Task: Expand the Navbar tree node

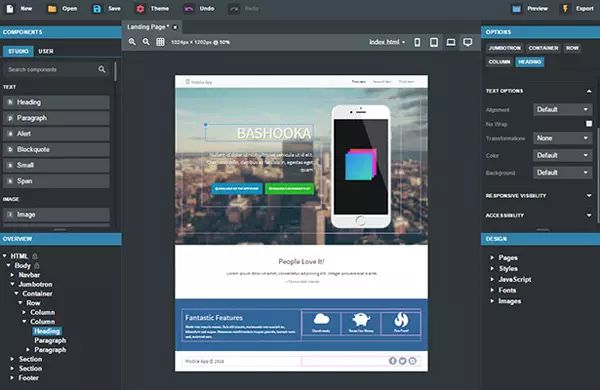Action: pyautogui.click(x=12, y=275)
